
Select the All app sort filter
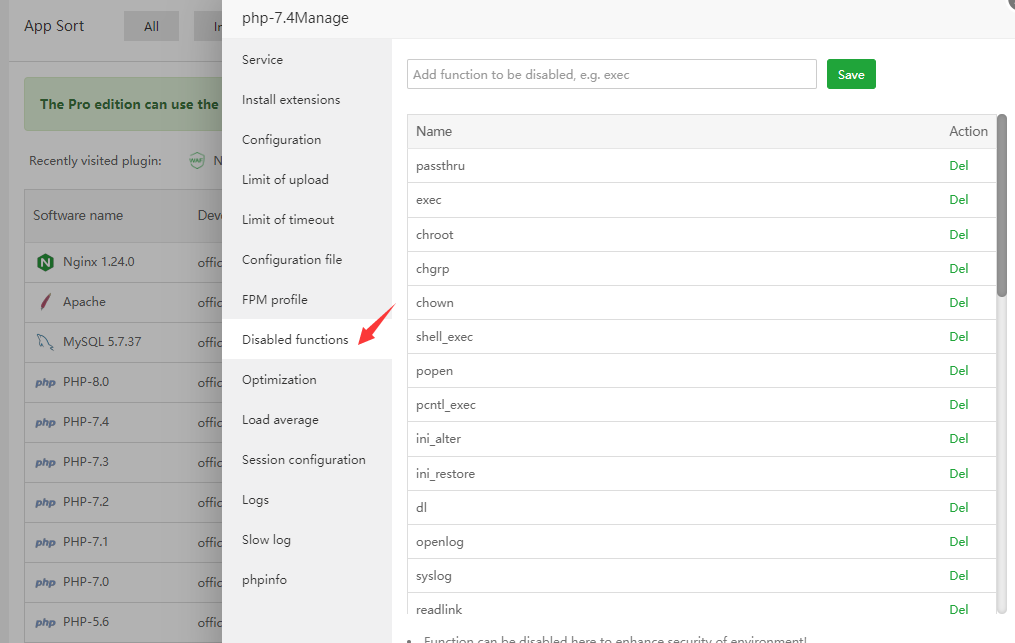pos(151,27)
